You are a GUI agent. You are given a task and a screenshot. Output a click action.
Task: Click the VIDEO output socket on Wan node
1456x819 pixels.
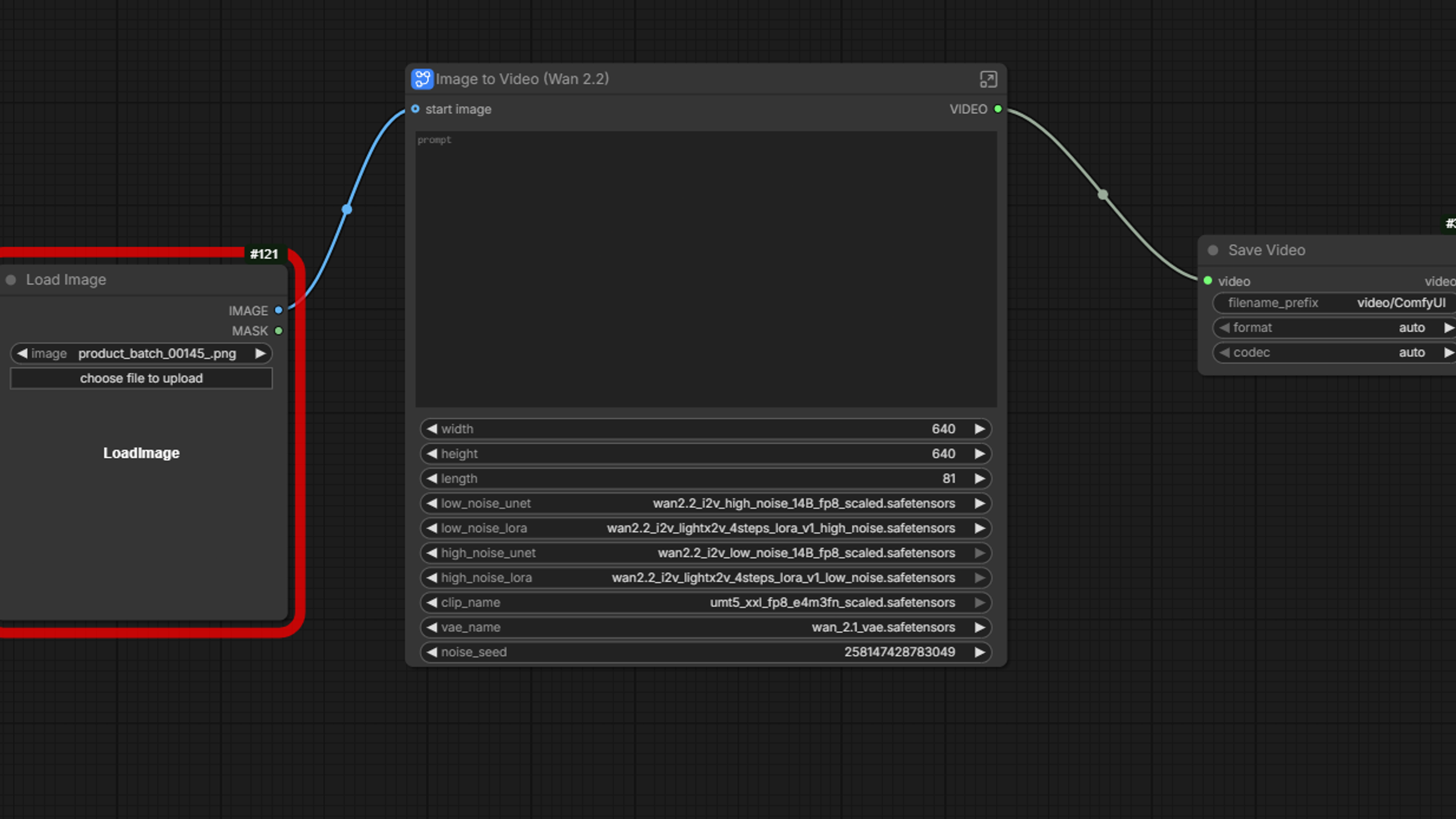tap(998, 109)
